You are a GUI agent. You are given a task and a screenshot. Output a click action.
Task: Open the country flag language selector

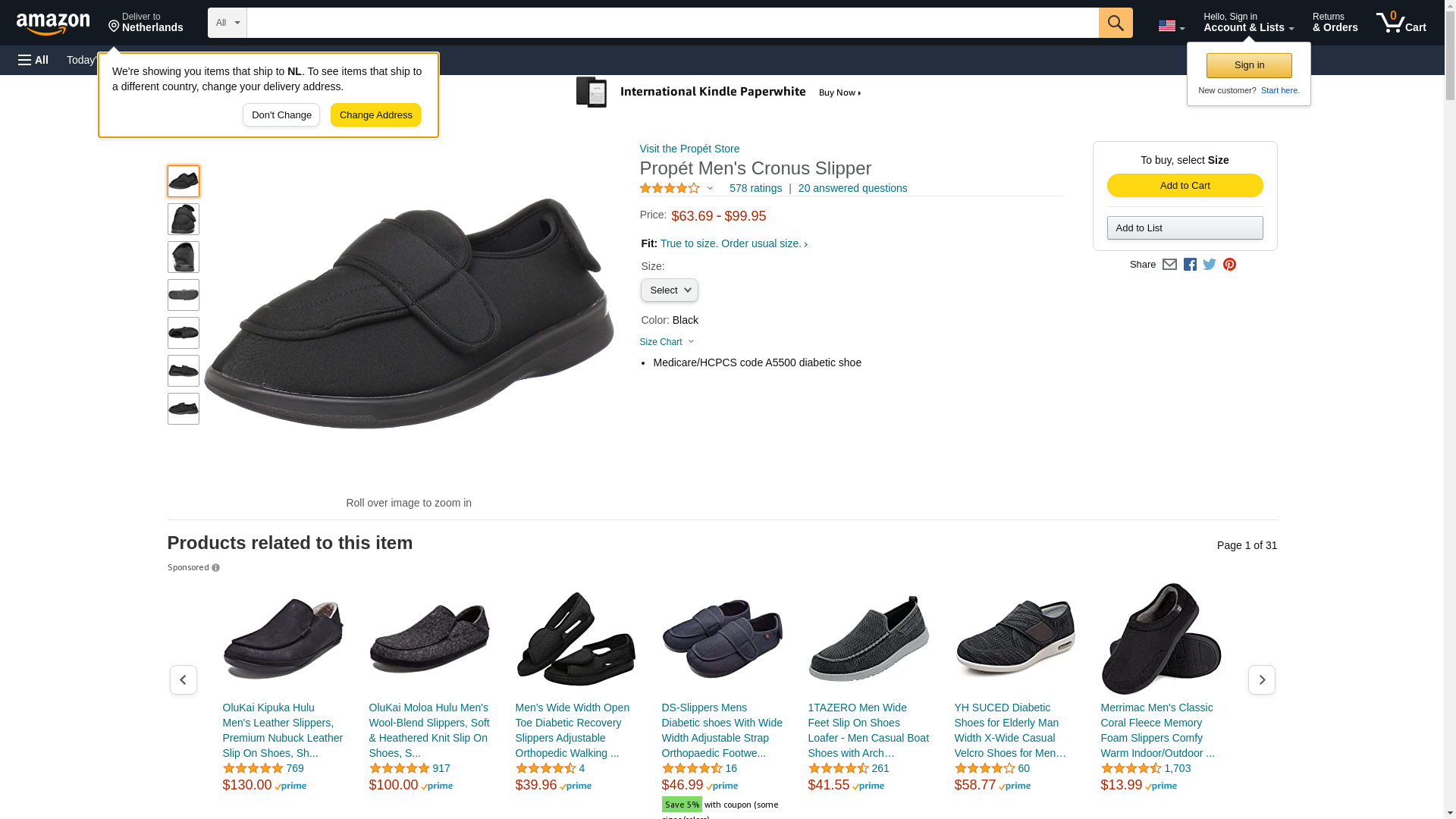coord(1171,27)
